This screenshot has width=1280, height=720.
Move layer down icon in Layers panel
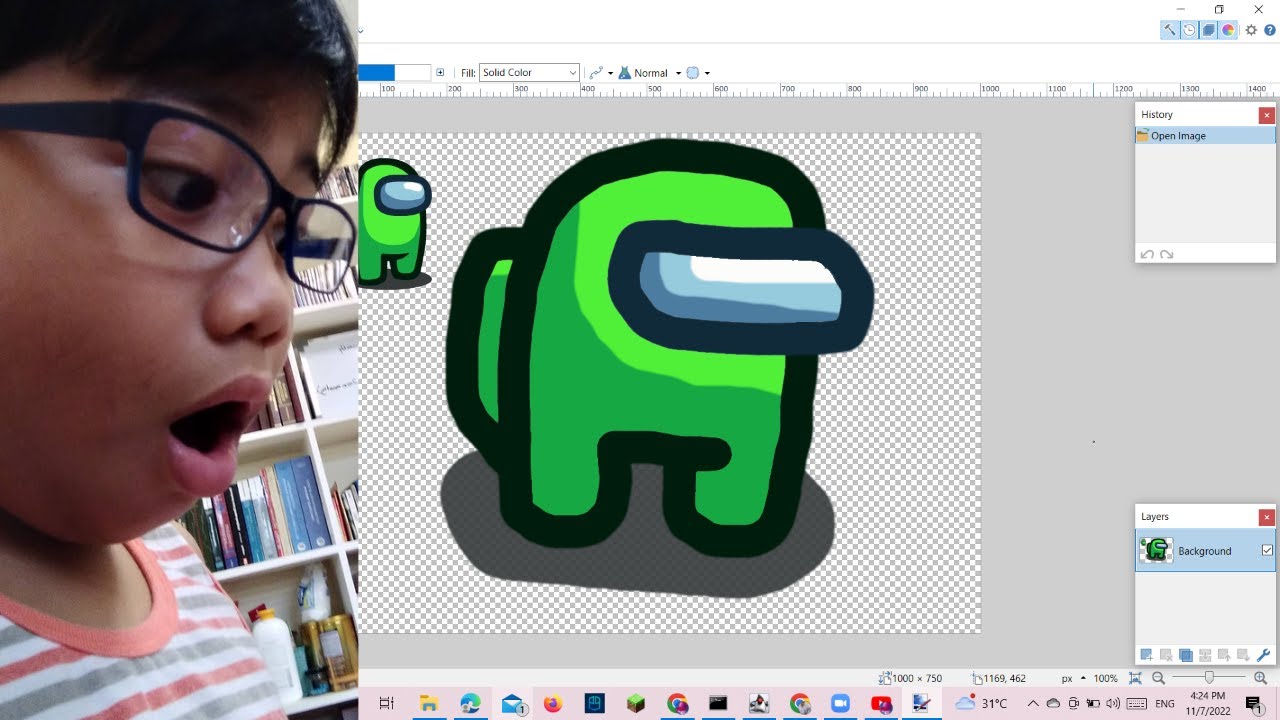point(1243,655)
